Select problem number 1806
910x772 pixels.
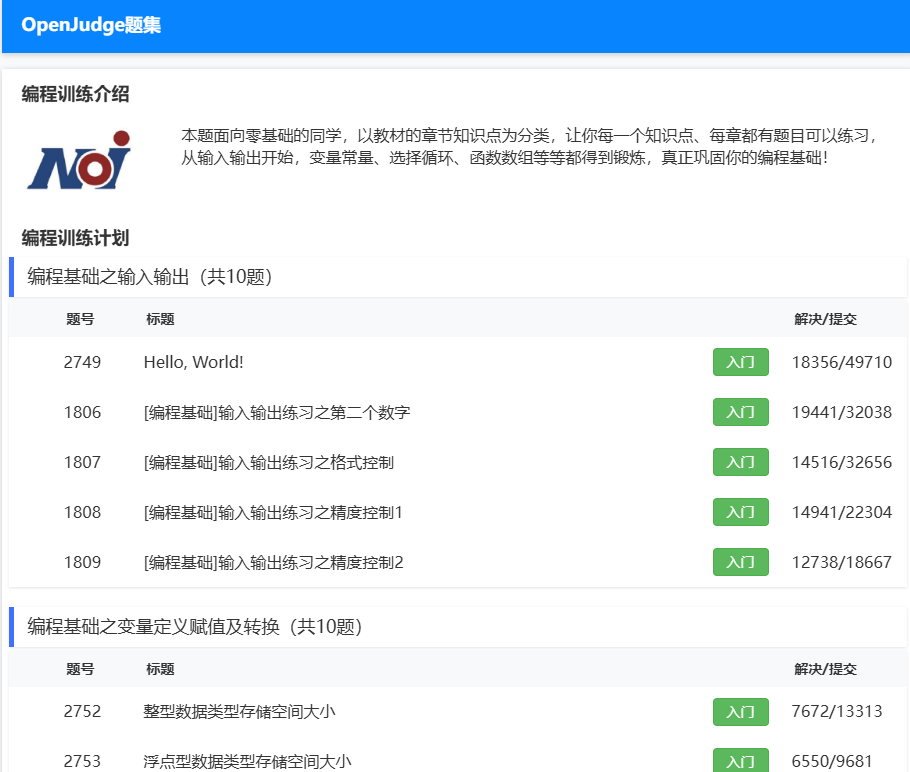(x=82, y=412)
